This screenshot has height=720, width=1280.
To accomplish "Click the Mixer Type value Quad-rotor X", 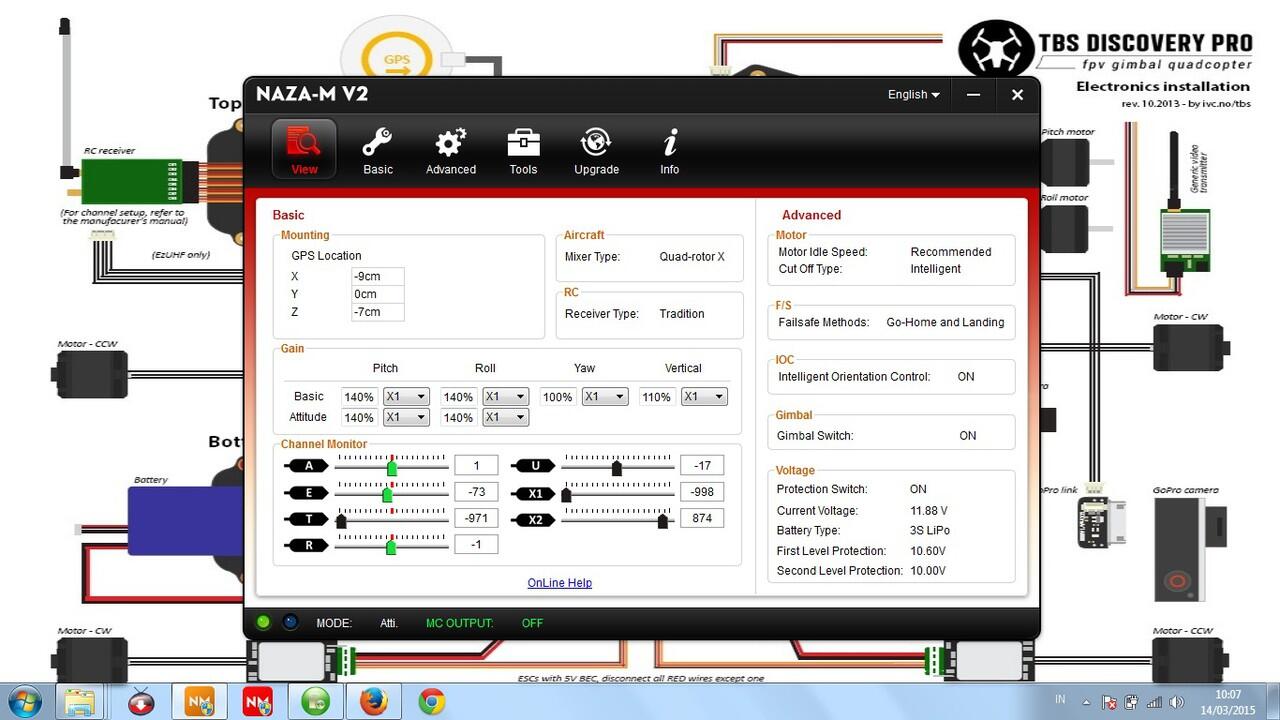I will [692, 257].
